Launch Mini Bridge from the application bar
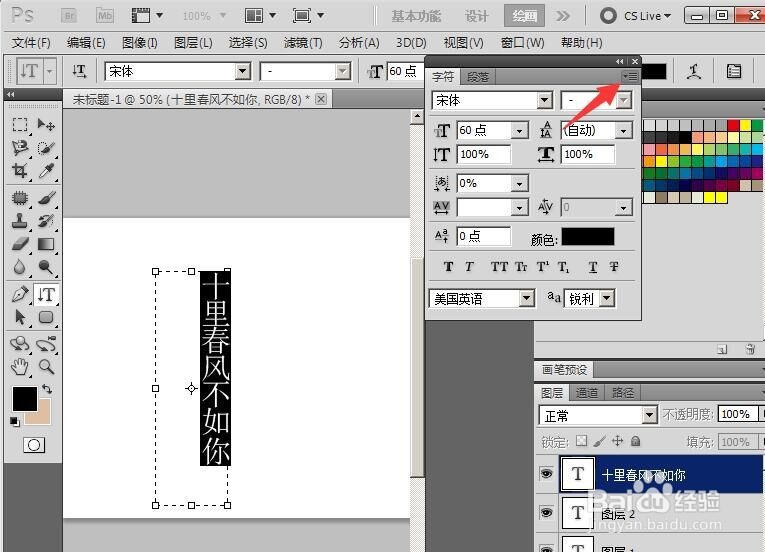765x552 pixels. tap(105, 16)
